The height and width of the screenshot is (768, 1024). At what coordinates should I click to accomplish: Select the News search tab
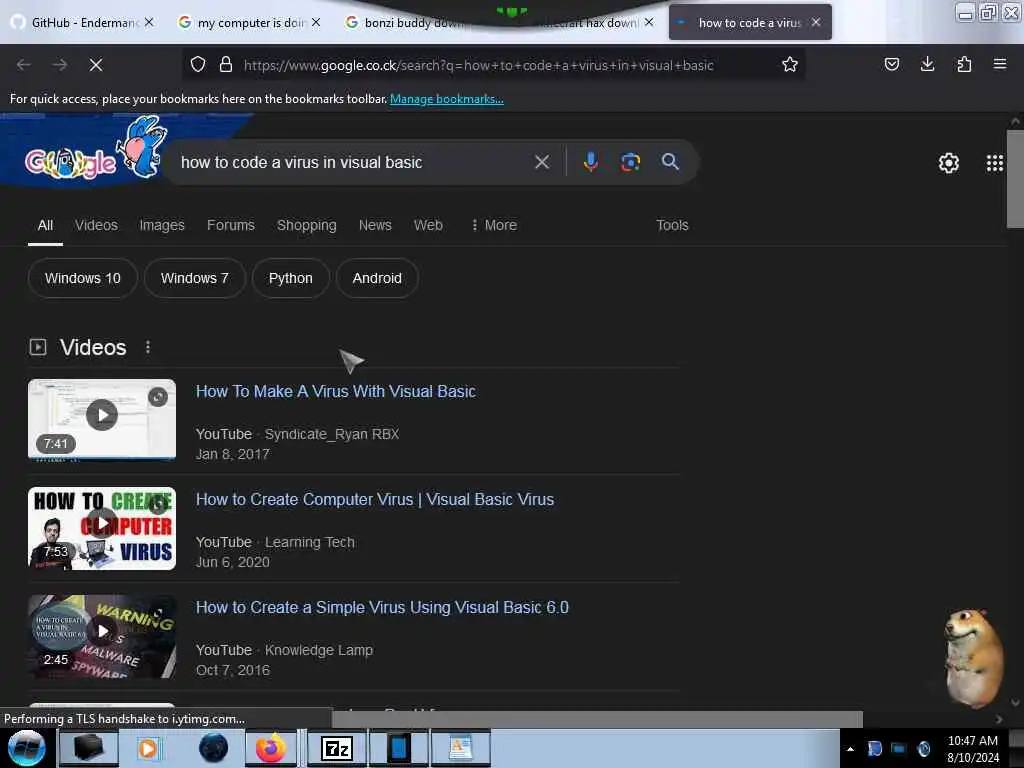375,225
